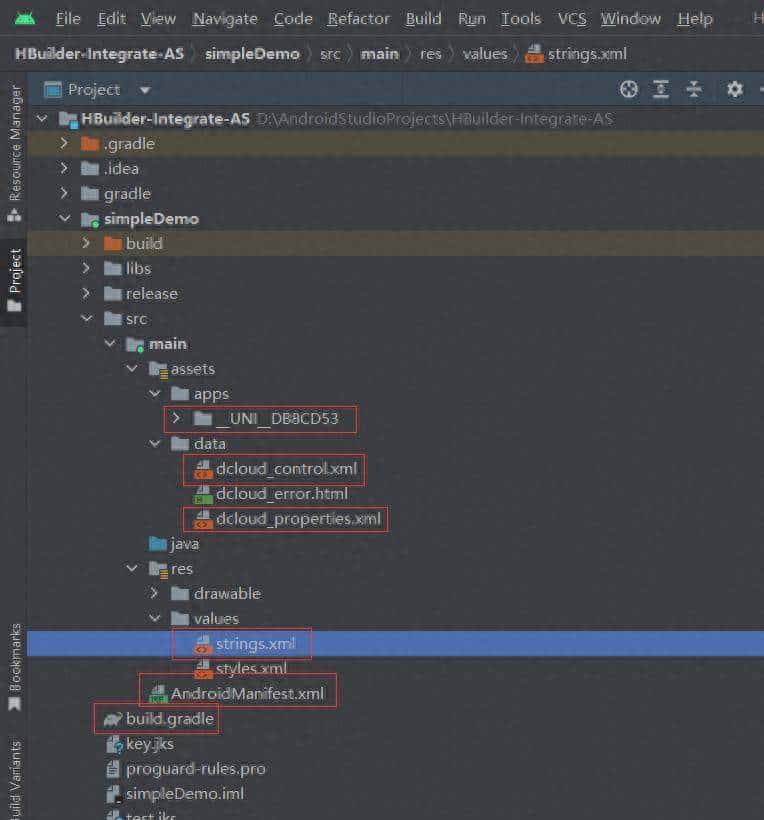764x820 pixels.
Task: Open the Build Variants side panel
Action: coord(14,780)
